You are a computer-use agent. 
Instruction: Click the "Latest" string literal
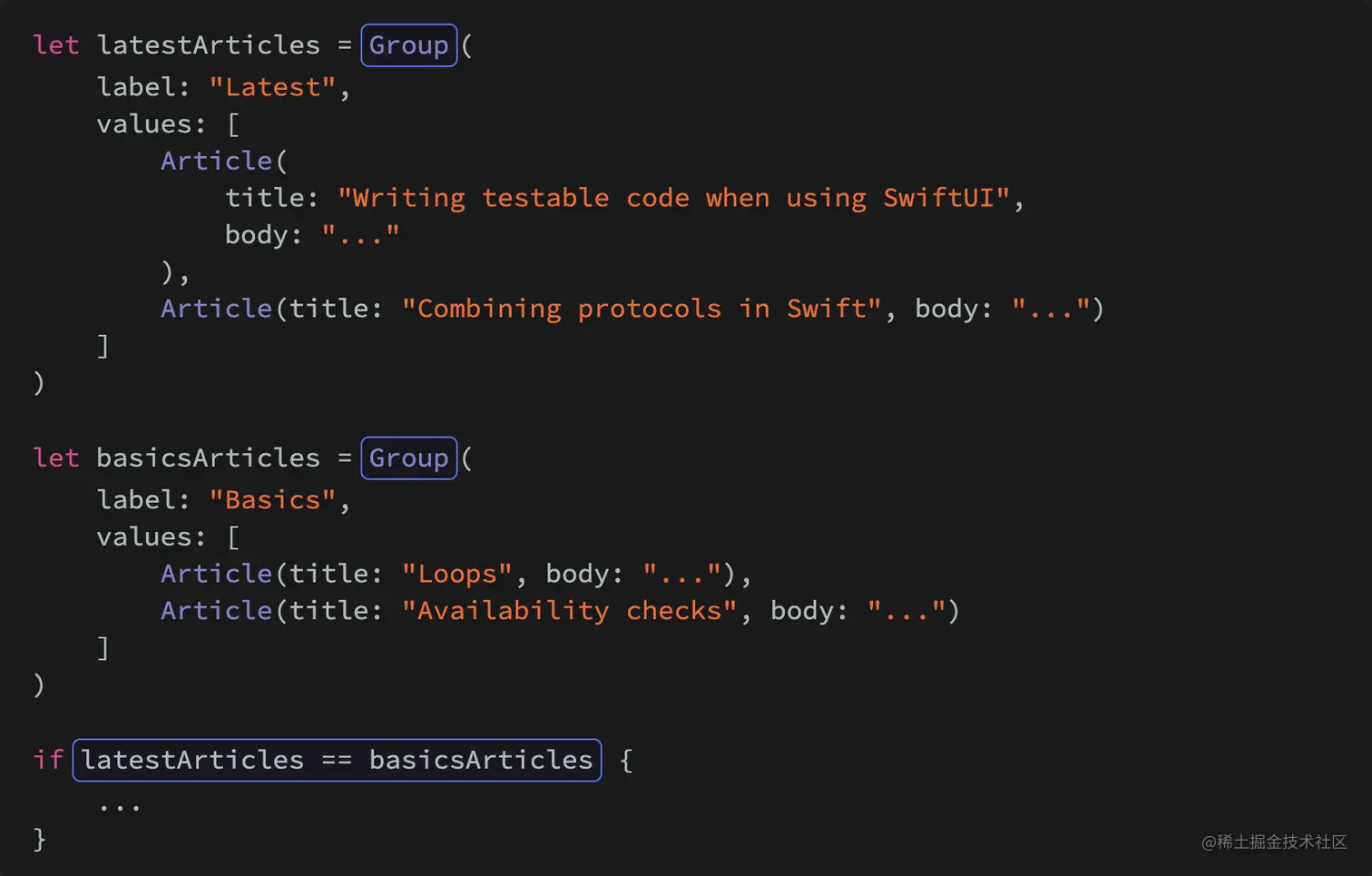point(273,87)
